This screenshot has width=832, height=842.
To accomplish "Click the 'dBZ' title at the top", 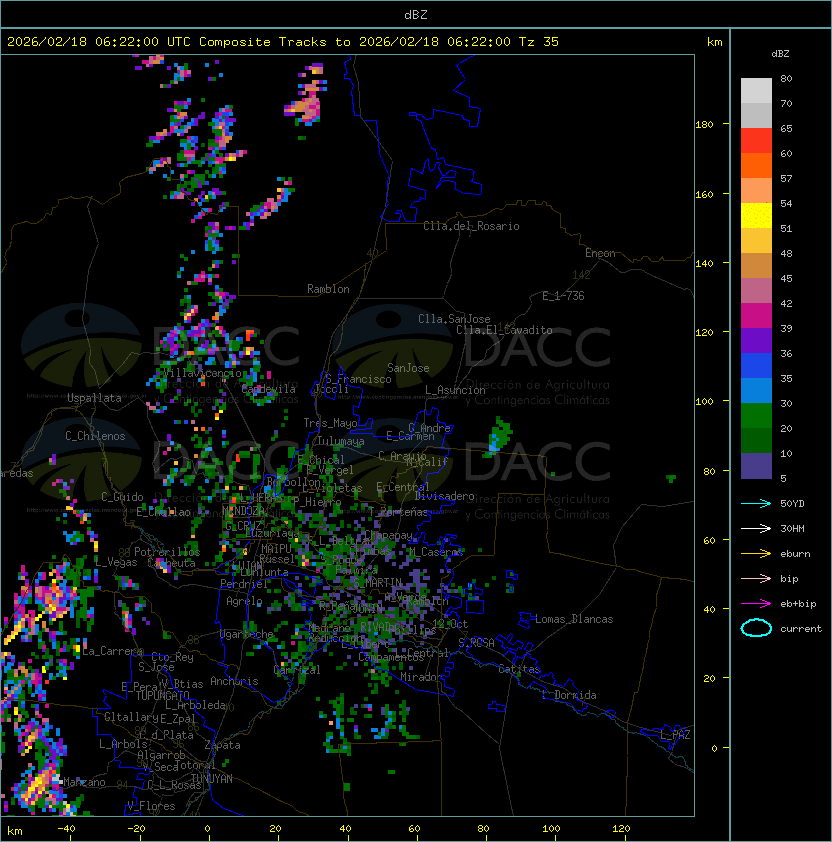I will coord(416,15).
